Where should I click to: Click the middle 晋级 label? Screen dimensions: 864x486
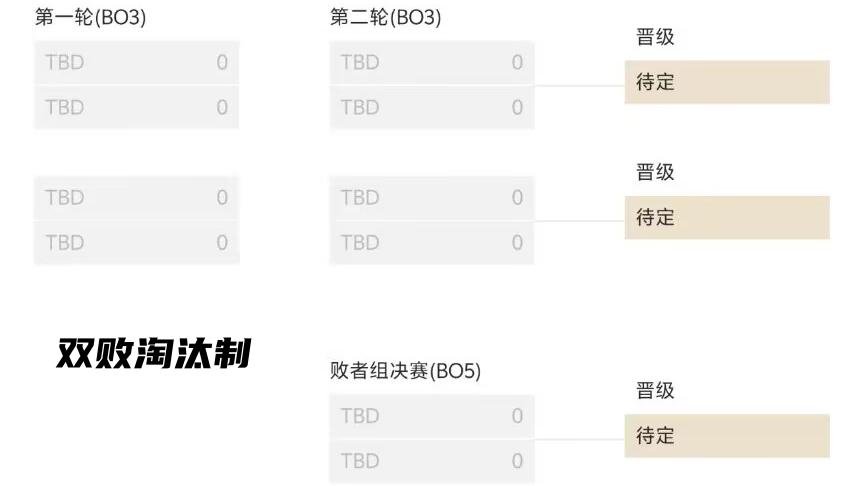coord(656,173)
